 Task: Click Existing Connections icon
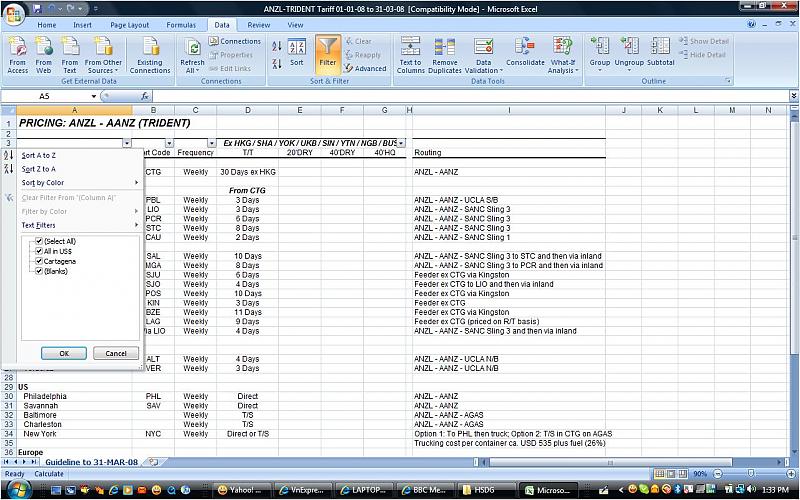click(x=150, y=52)
